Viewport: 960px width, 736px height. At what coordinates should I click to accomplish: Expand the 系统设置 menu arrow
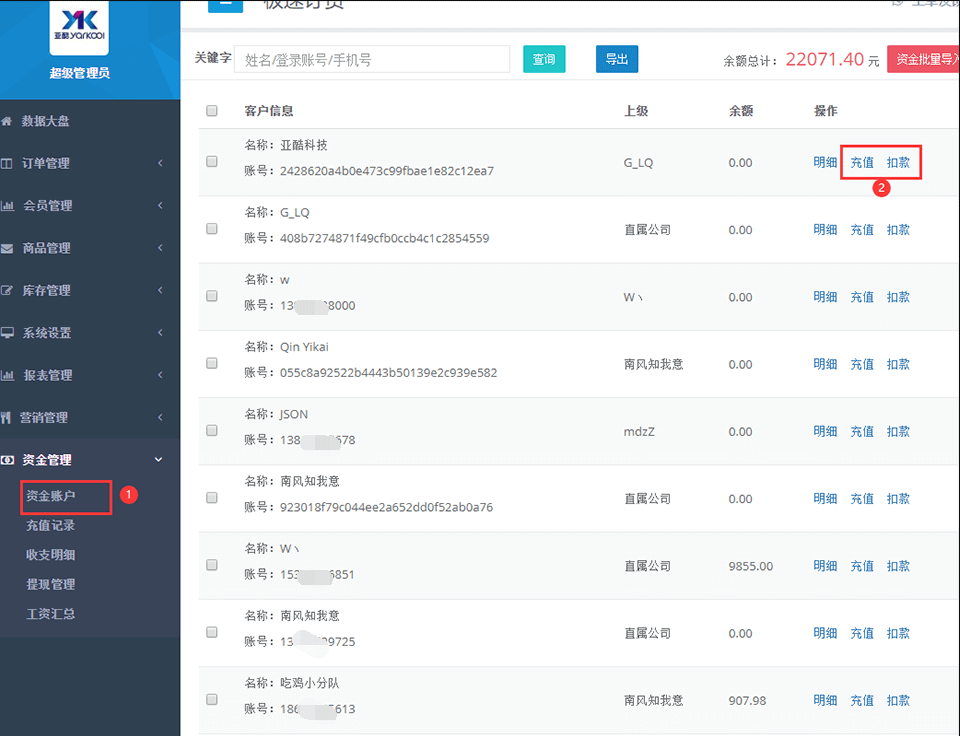(x=160, y=332)
